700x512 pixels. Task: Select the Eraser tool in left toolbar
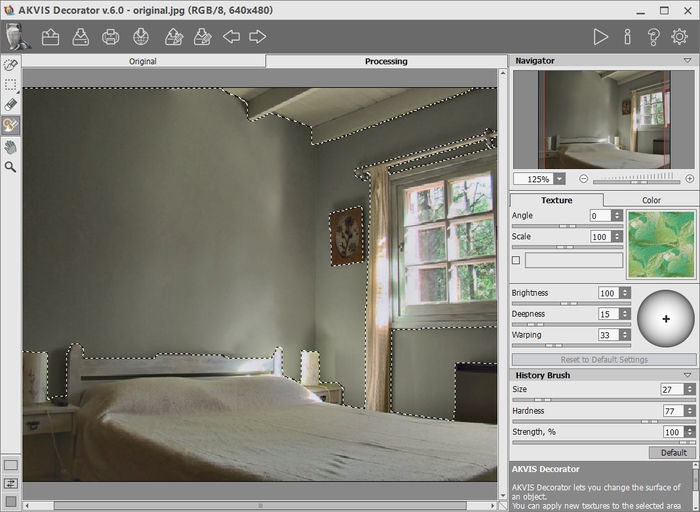(10, 104)
